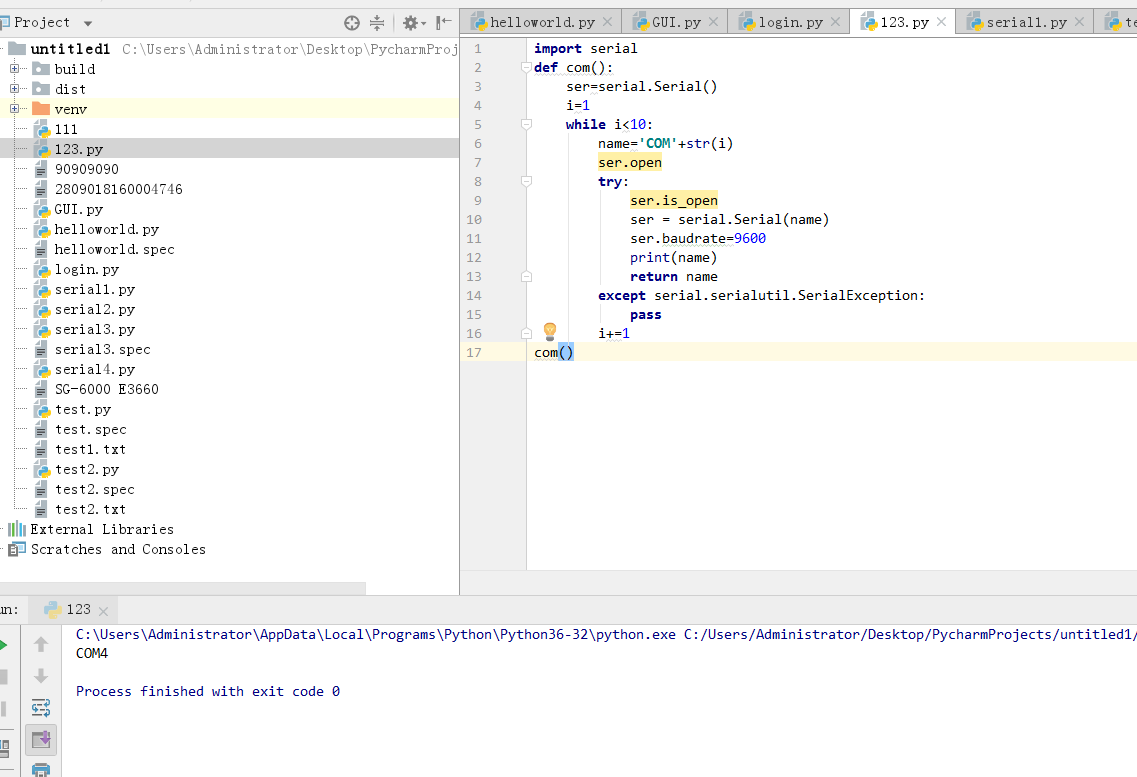Click the print output icon in Run panel

point(41,770)
